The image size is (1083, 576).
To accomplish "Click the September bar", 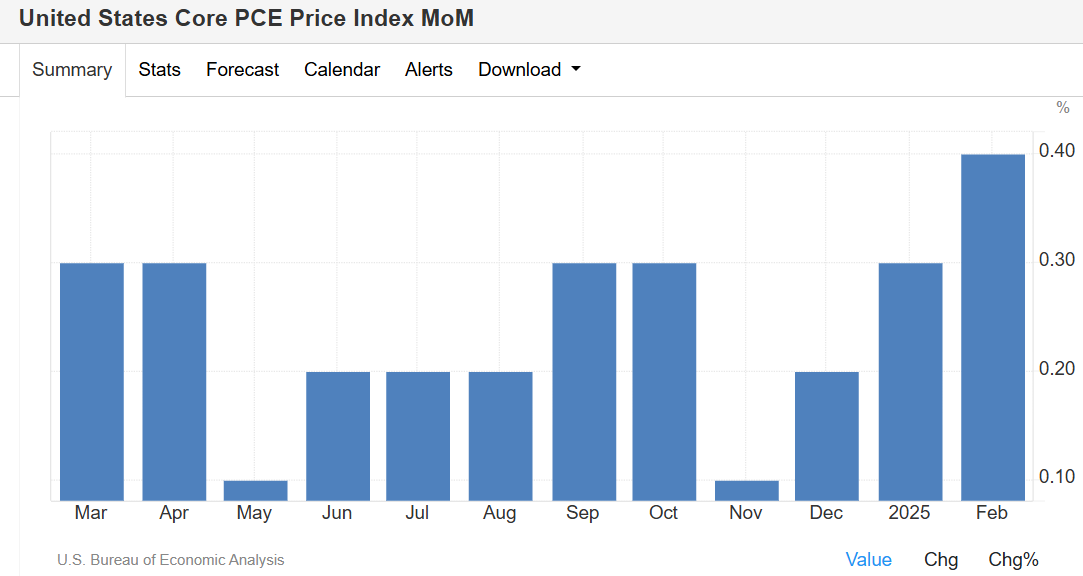I will tap(584, 381).
